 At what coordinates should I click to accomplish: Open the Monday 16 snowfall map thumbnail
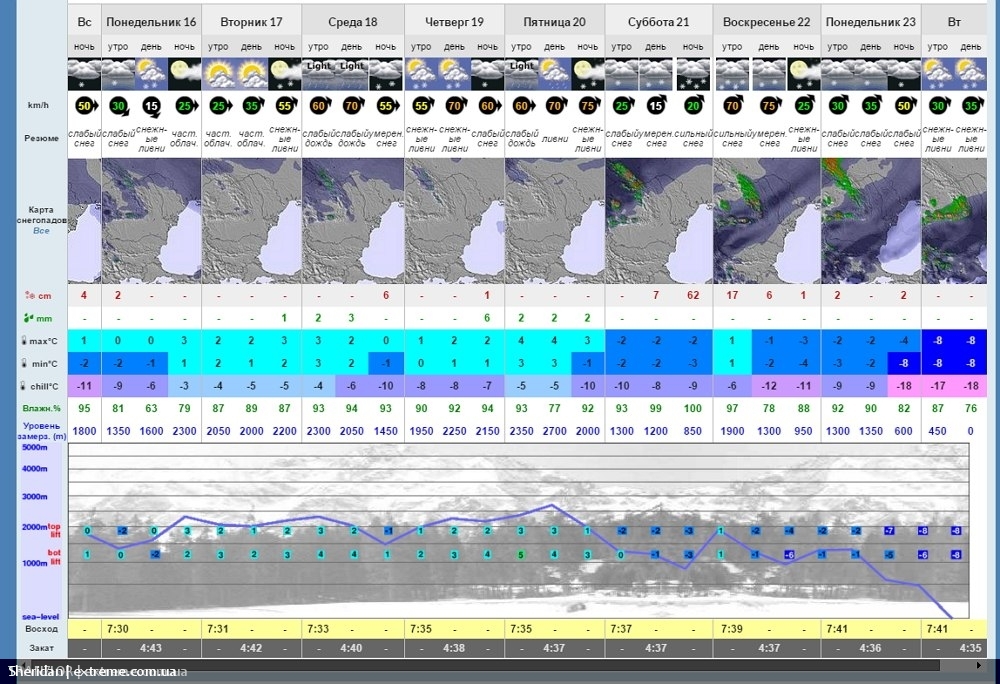151,208
